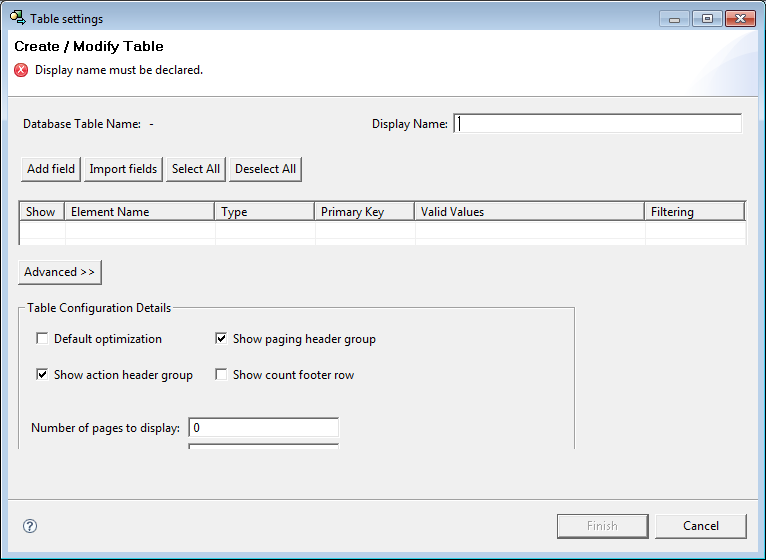This screenshot has height=560, width=766.
Task: Check Show count footer row
Action: [x=221, y=375]
